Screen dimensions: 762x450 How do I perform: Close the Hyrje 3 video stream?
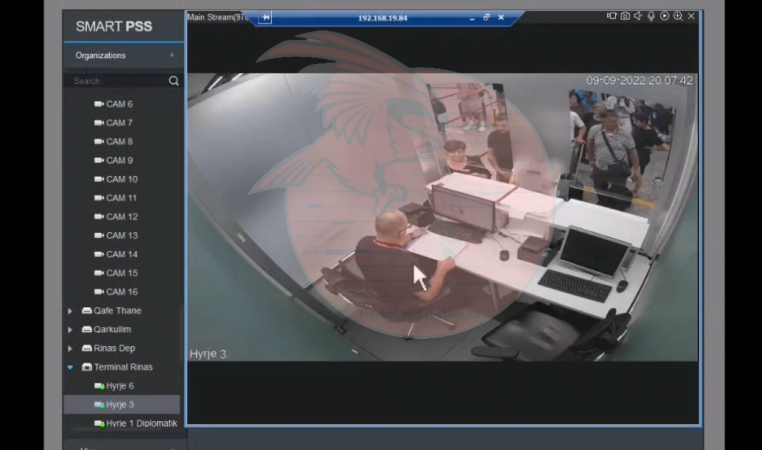click(691, 16)
